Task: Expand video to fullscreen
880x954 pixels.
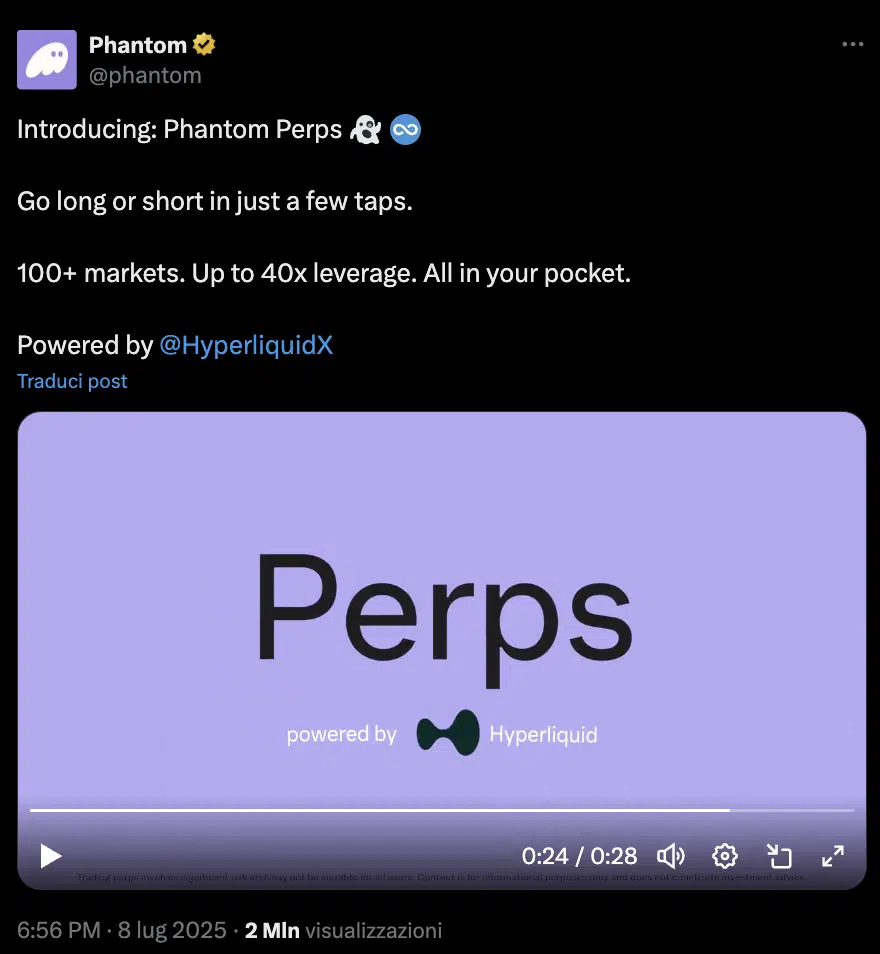Action: click(833, 856)
